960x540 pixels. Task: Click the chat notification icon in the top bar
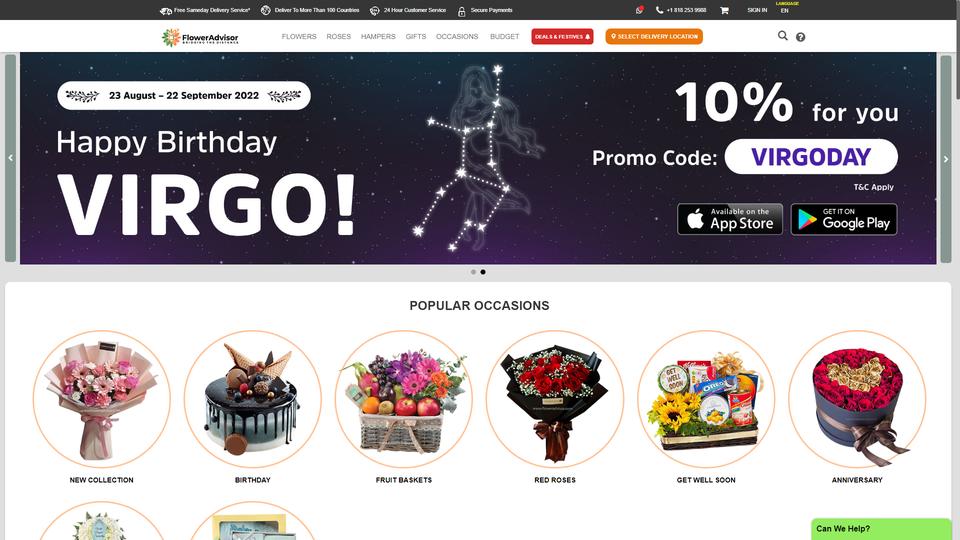click(639, 10)
